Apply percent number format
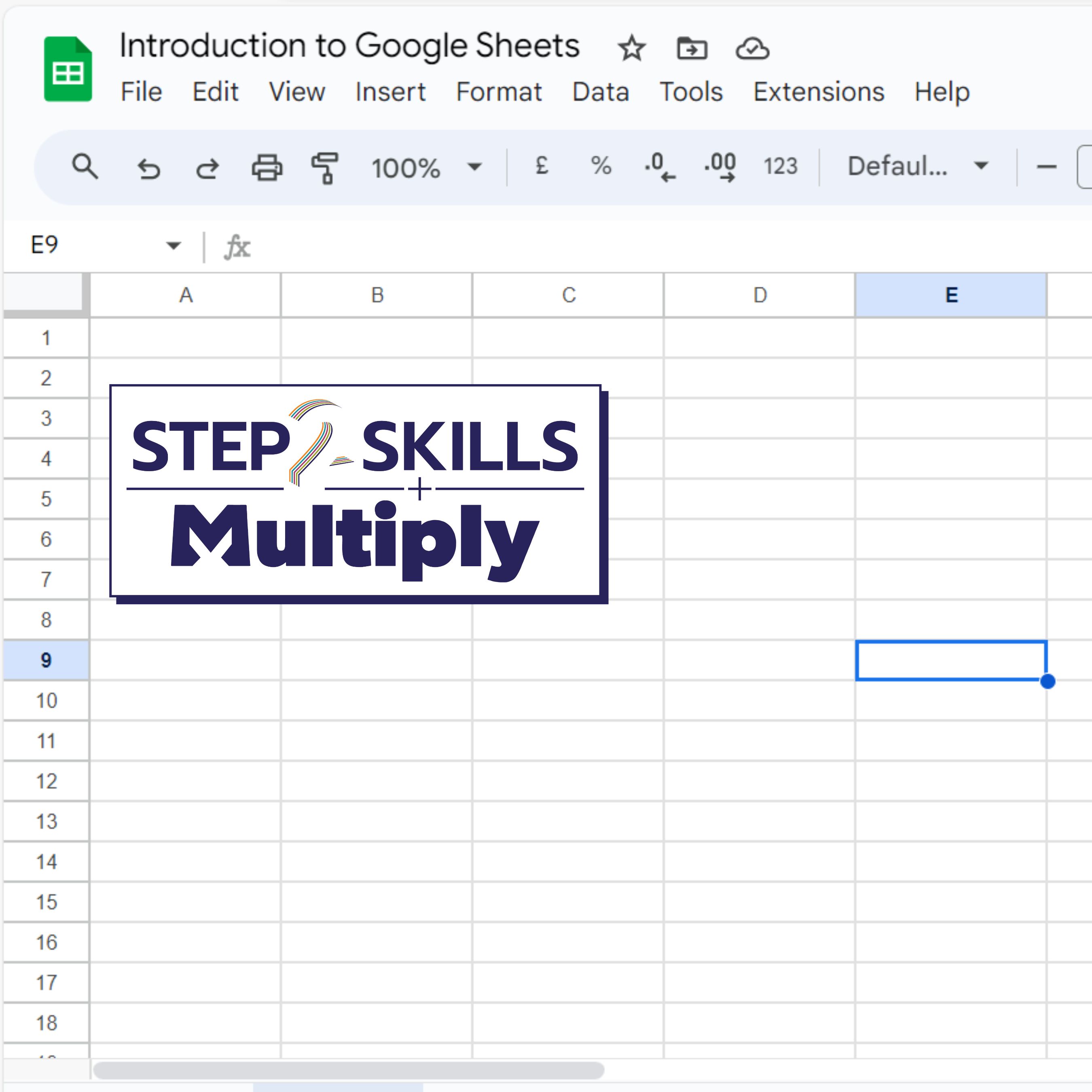The height and width of the screenshot is (1092, 1092). (x=601, y=166)
